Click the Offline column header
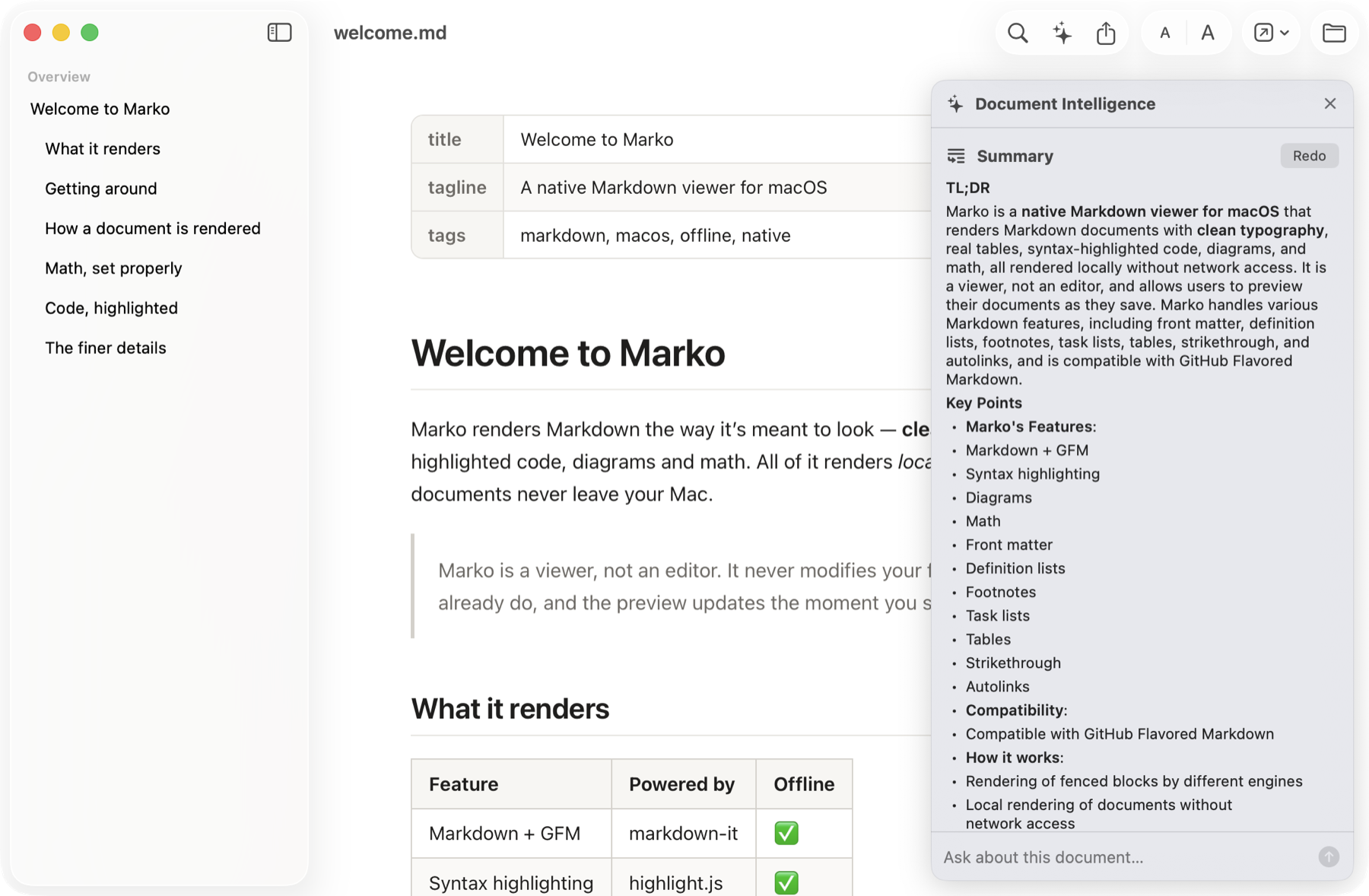 pyautogui.click(x=804, y=784)
